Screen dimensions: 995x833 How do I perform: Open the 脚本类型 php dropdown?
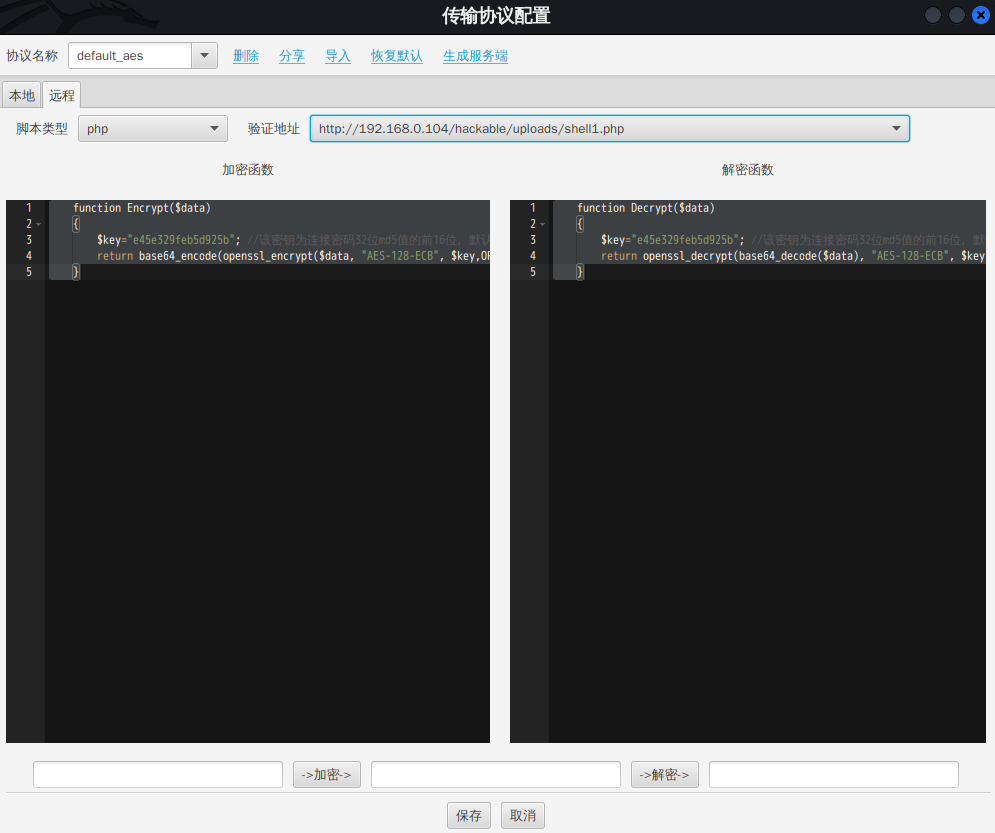(152, 129)
